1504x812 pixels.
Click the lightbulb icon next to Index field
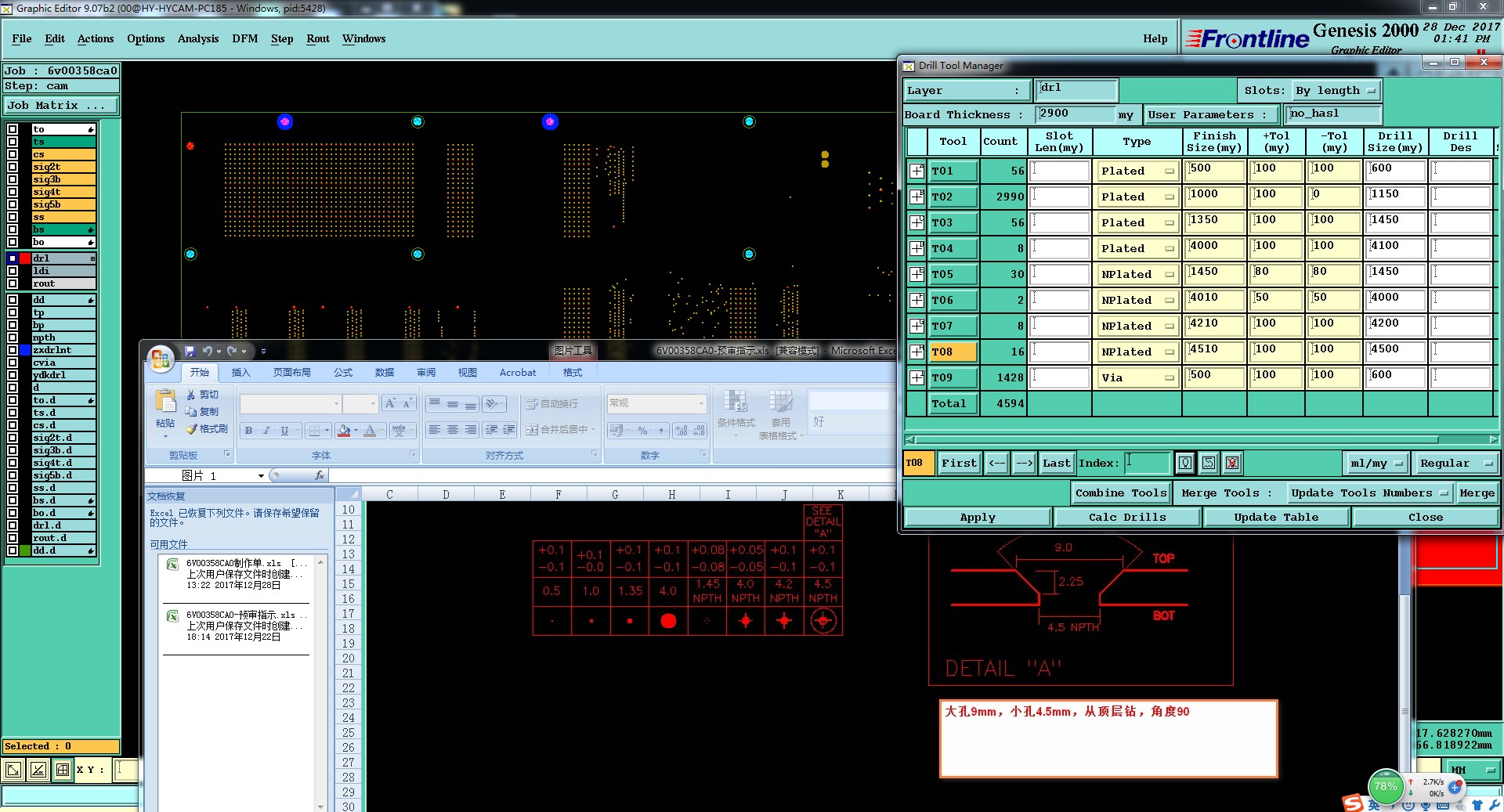coord(1185,463)
